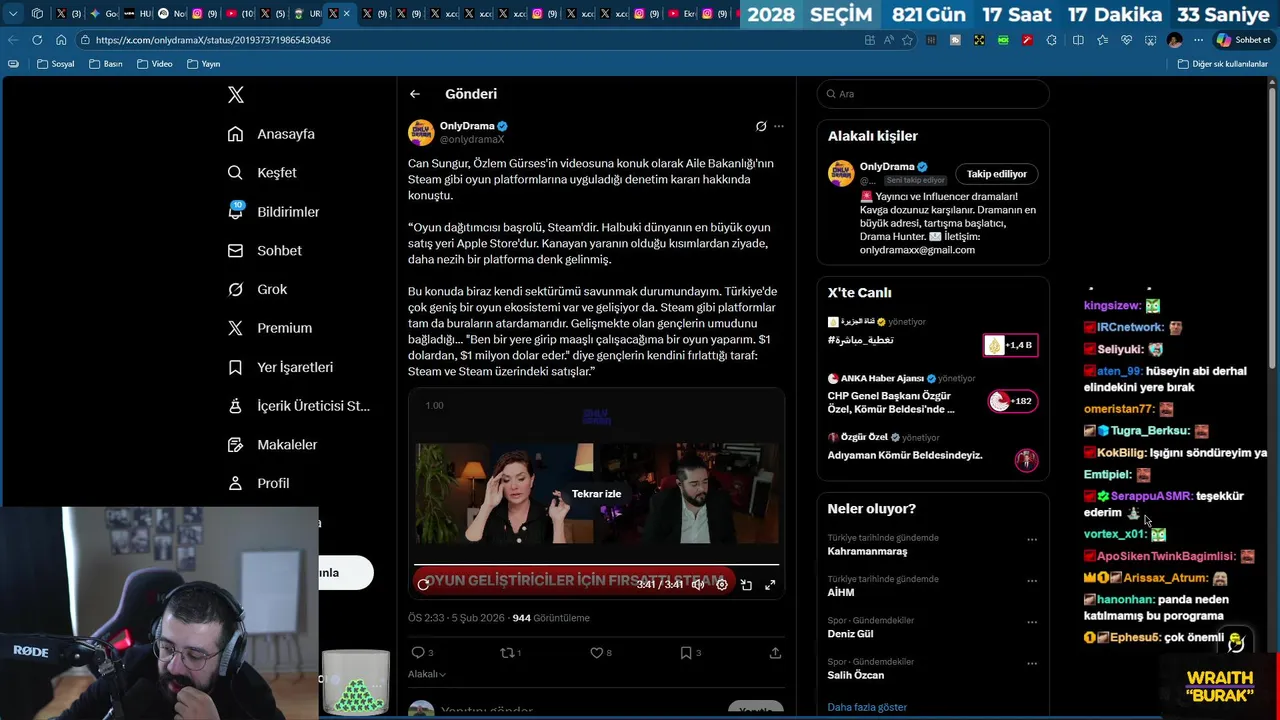The width and height of the screenshot is (1280, 720).
Task: Open OnlyDrama author avatar on post
Action: click(x=421, y=132)
